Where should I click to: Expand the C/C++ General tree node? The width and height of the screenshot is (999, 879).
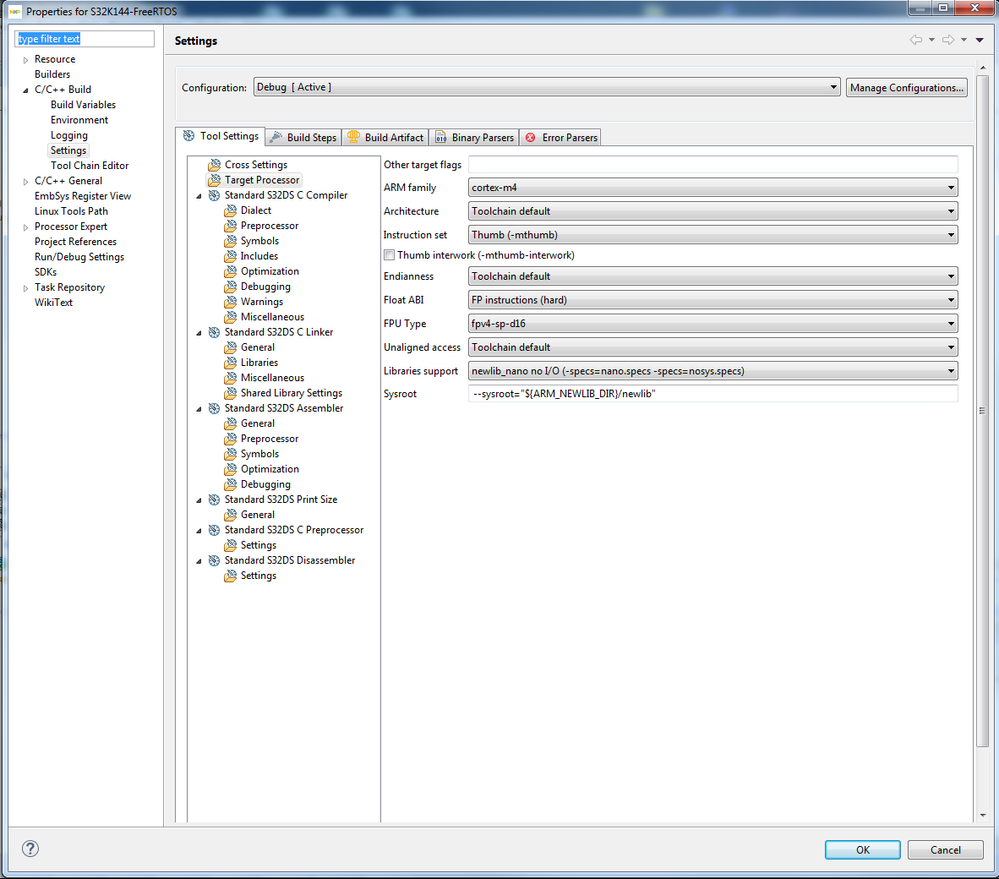tap(25, 182)
